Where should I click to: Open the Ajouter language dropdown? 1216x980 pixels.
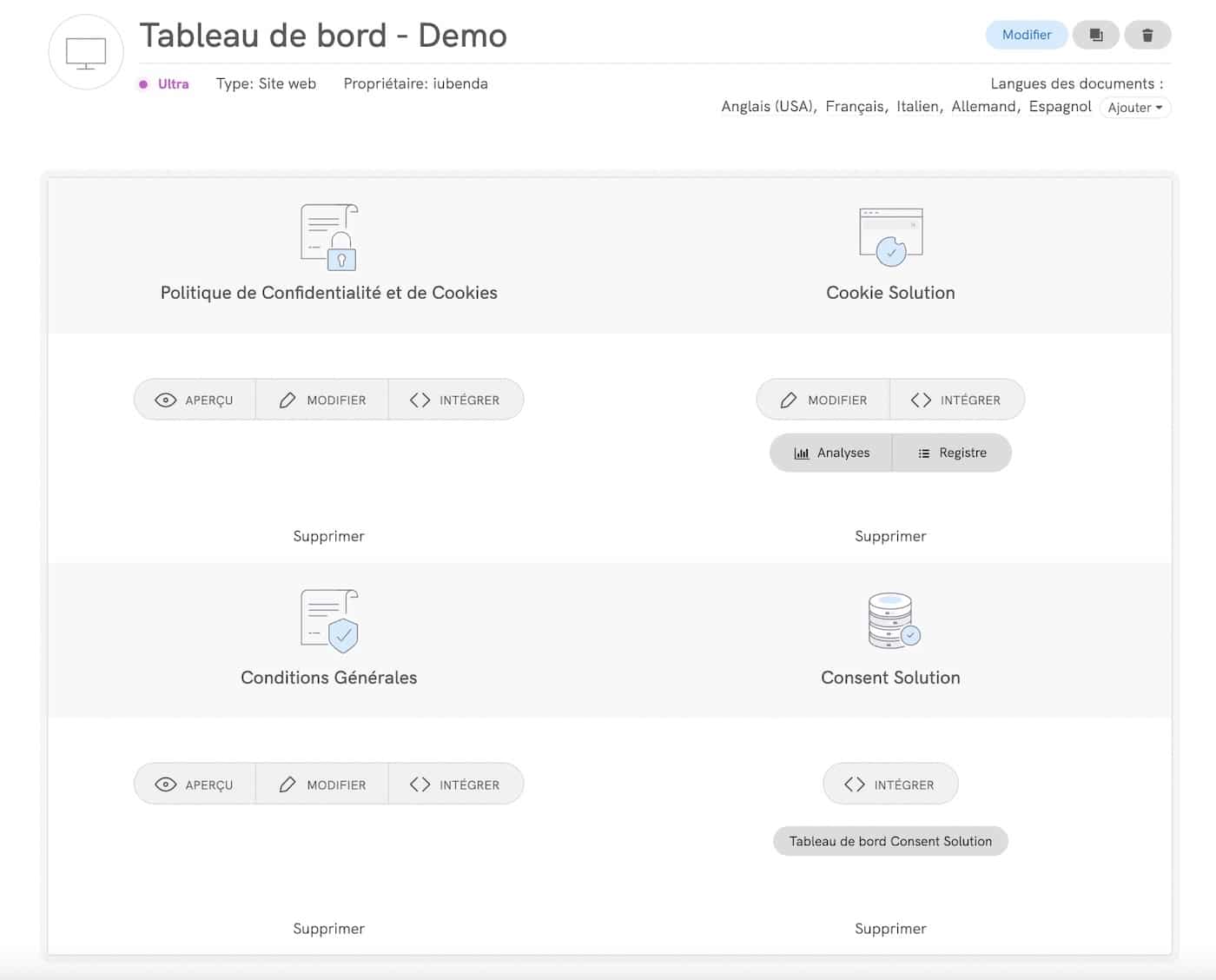coord(1135,108)
